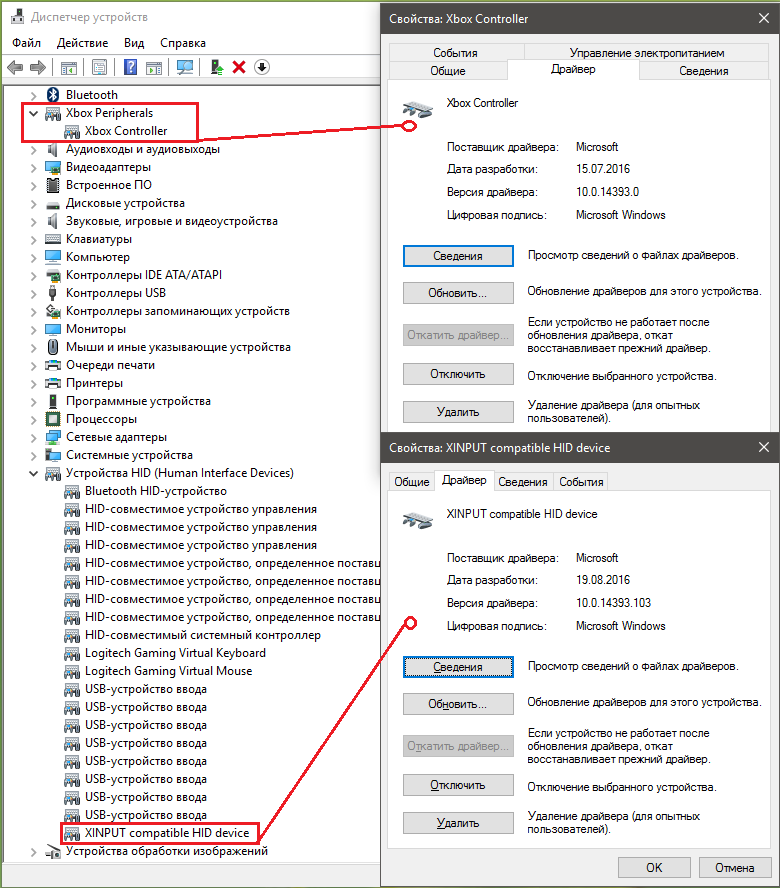Click the Мониторы monitor category icon
Screen dimensions: 780x888
(x=53, y=329)
